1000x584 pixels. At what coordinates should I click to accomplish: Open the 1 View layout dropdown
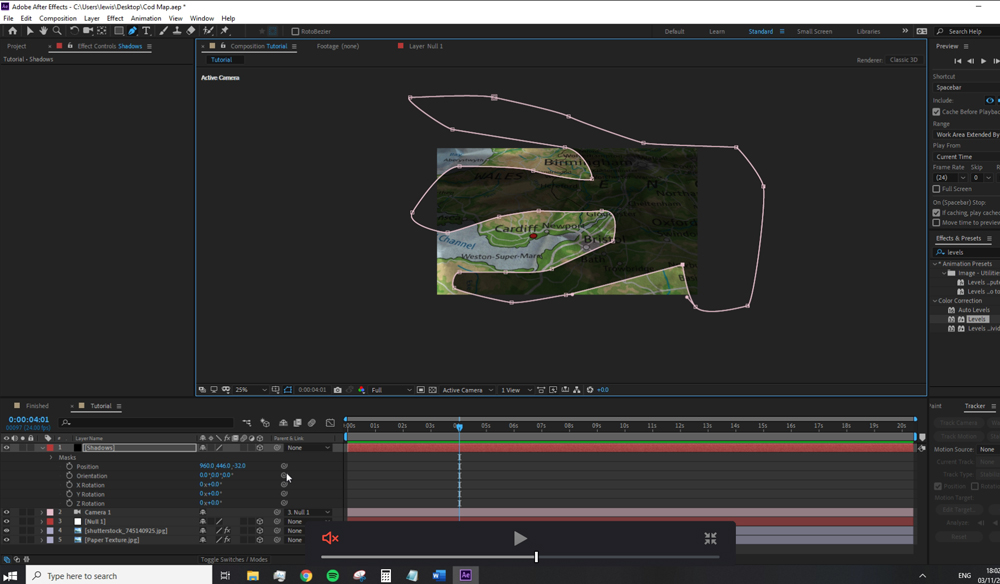(516, 390)
